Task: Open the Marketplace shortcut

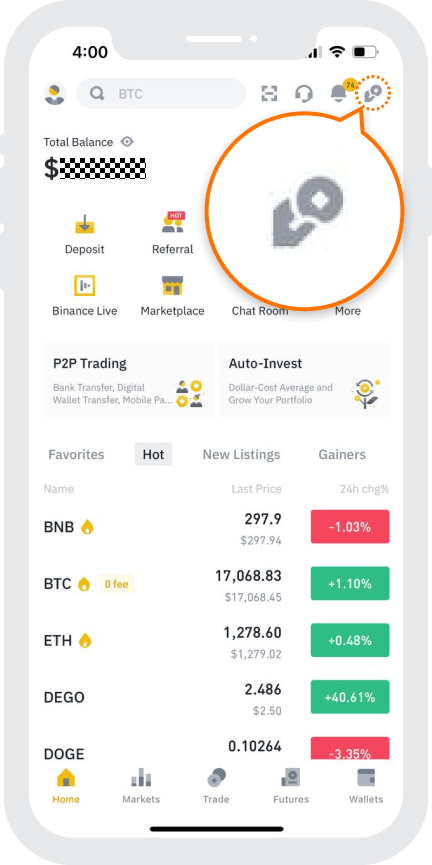Action: click(x=173, y=296)
